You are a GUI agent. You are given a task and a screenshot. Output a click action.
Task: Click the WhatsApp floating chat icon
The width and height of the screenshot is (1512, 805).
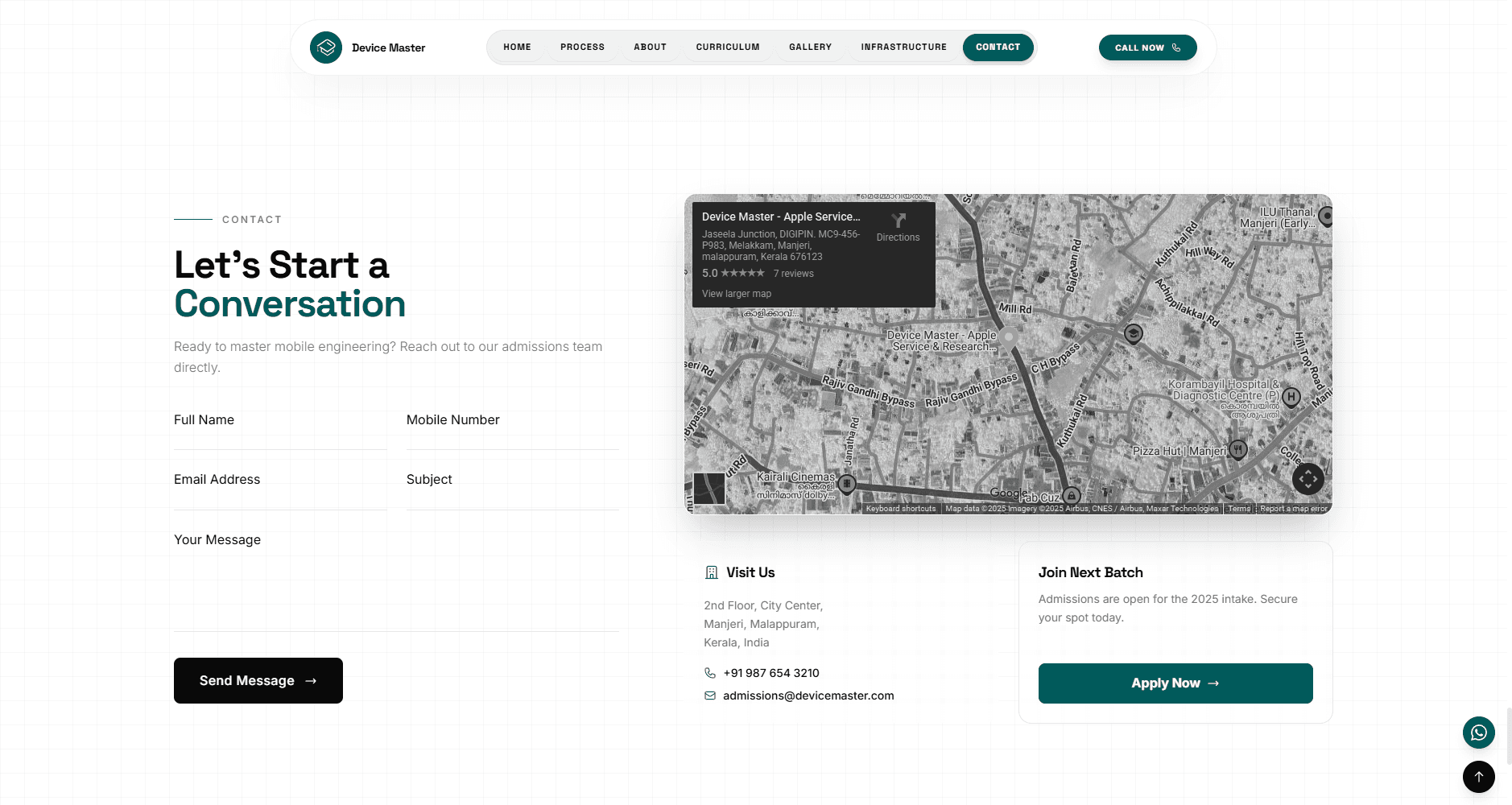click(x=1479, y=733)
